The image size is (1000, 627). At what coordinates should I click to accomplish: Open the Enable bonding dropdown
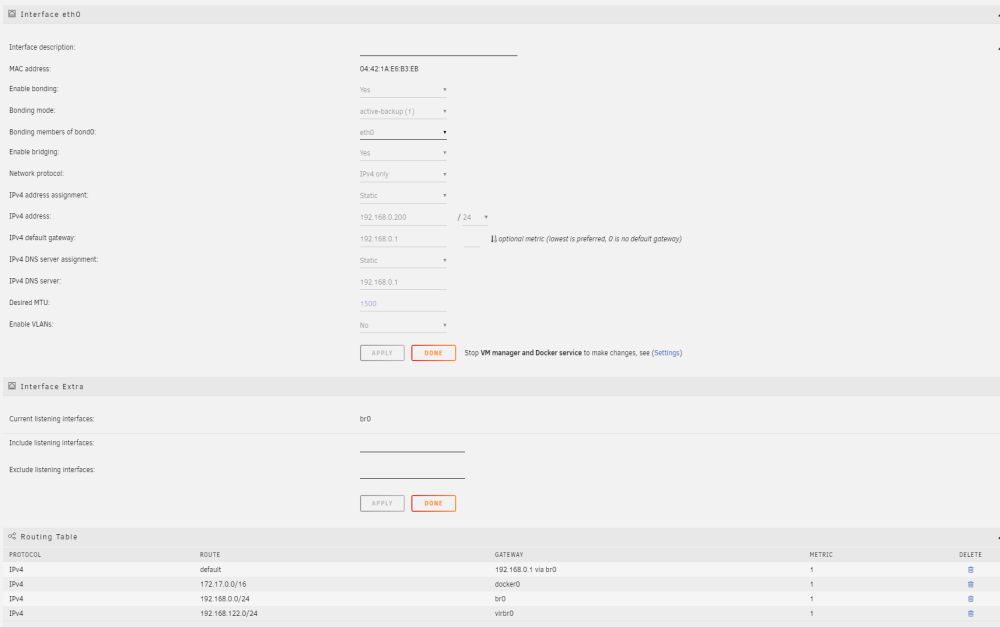click(403, 90)
